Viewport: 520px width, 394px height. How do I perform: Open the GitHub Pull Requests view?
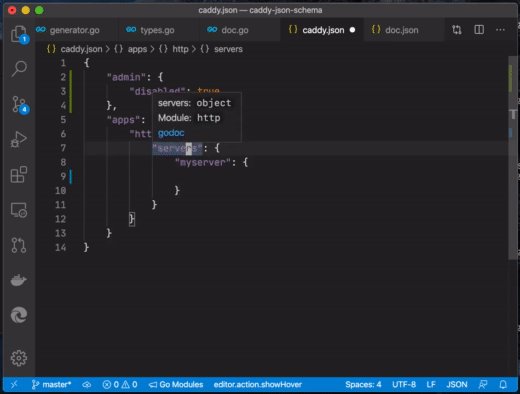[x=19, y=245]
